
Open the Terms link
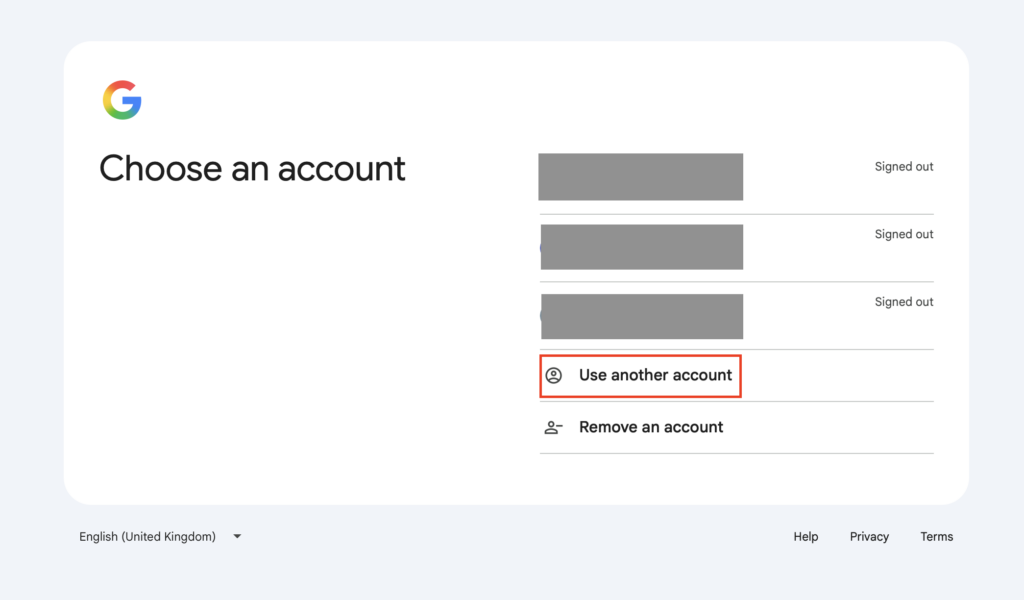coord(936,537)
